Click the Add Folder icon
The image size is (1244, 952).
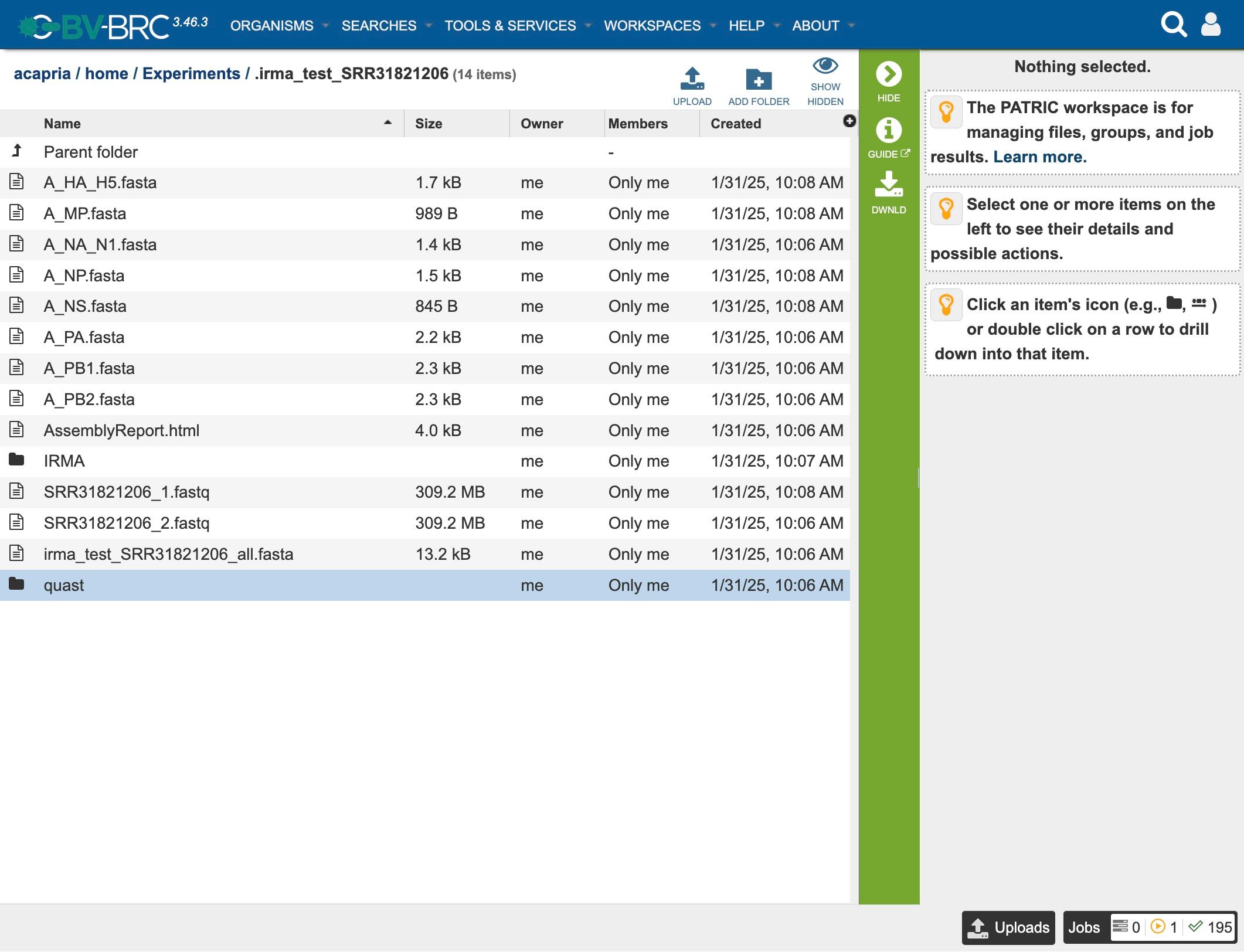tap(758, 79)
